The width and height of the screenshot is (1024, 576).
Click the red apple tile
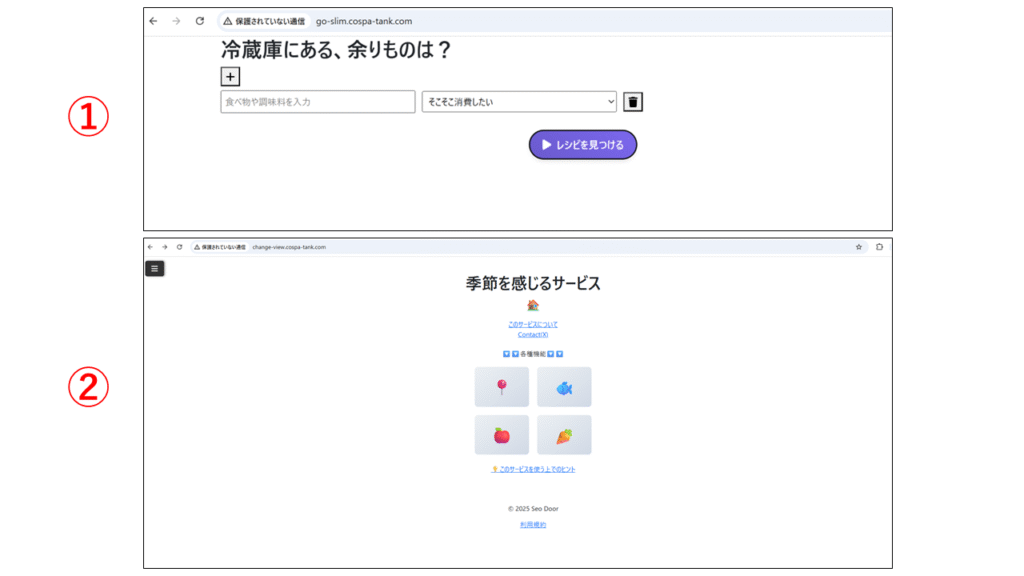pyautogui.click(x=502, y=435)
